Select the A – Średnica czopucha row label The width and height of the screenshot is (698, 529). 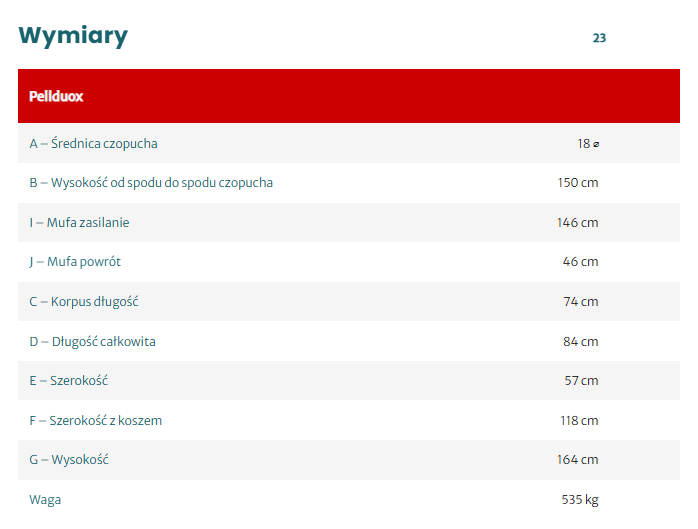tap(93, 143)
